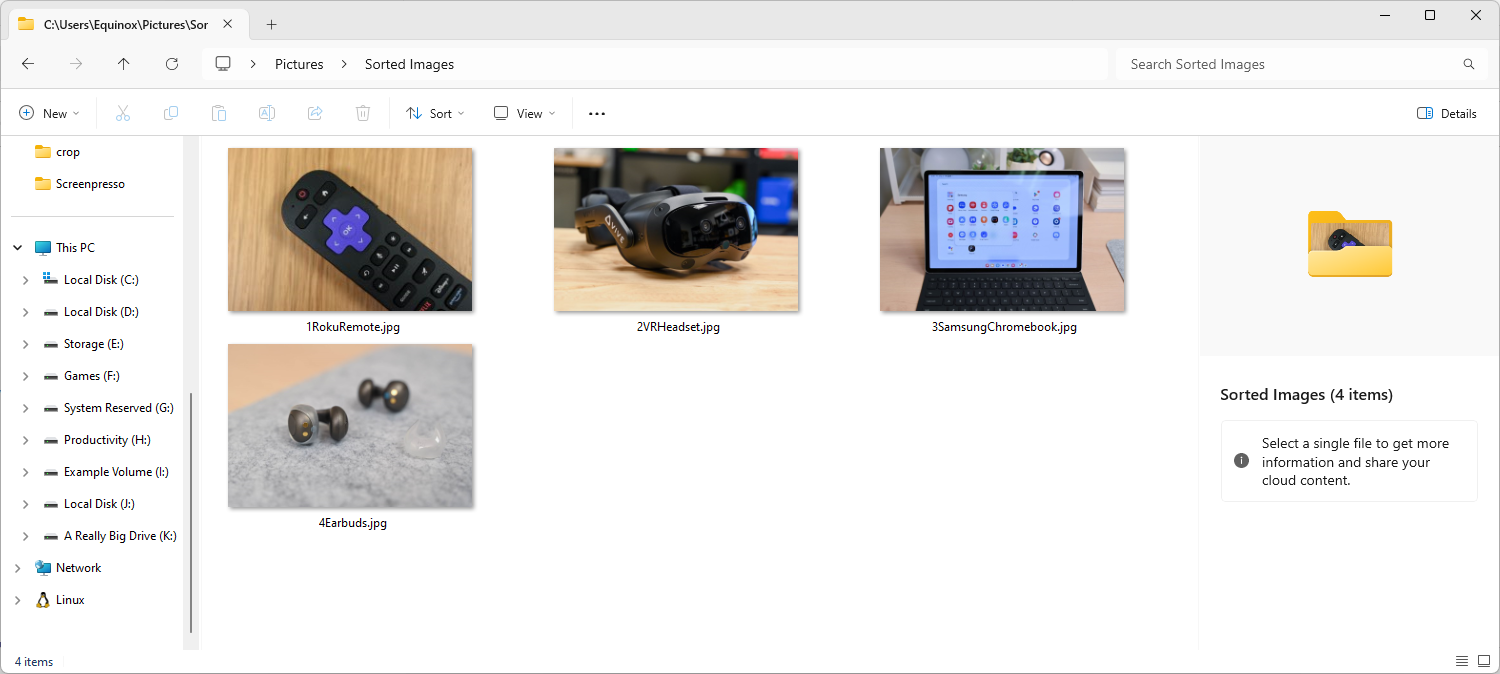Viewport: 1500px width, 674px height.
Task: Click the monitor icon in address bar
Action: pyautogui.click(x=223, y=64)
